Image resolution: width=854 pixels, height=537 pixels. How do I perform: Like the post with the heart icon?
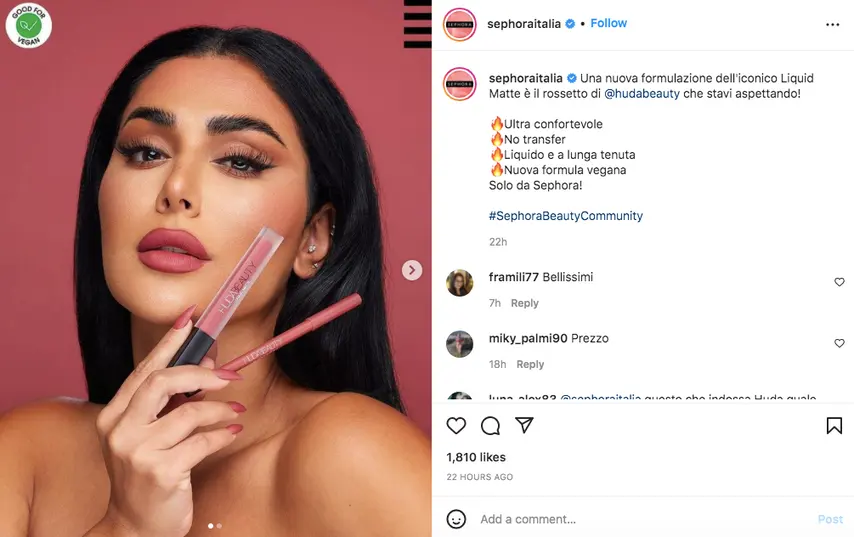click(x=456, y=425)
